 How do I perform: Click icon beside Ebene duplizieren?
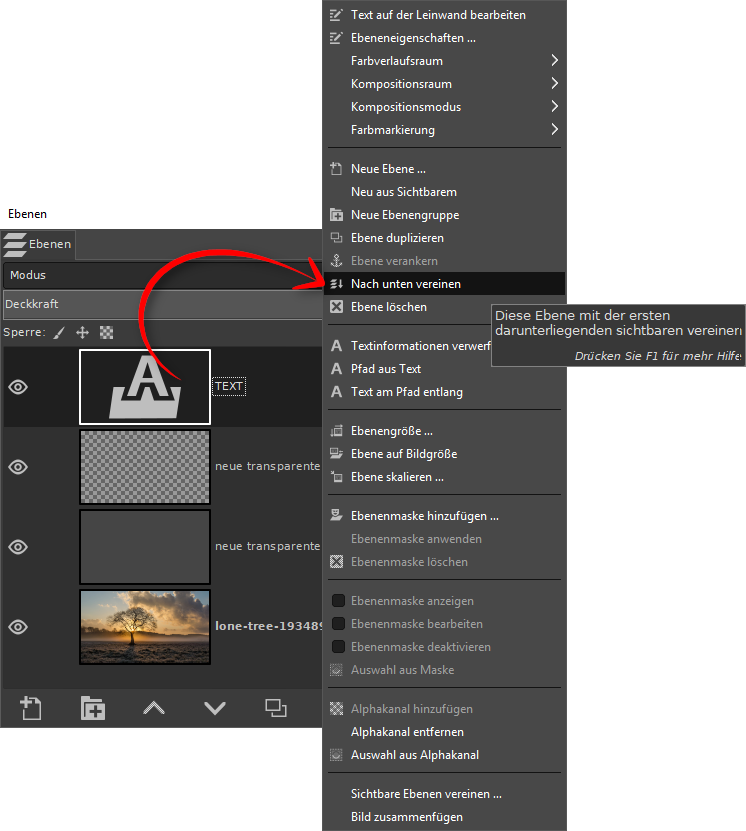pos(336,238)
